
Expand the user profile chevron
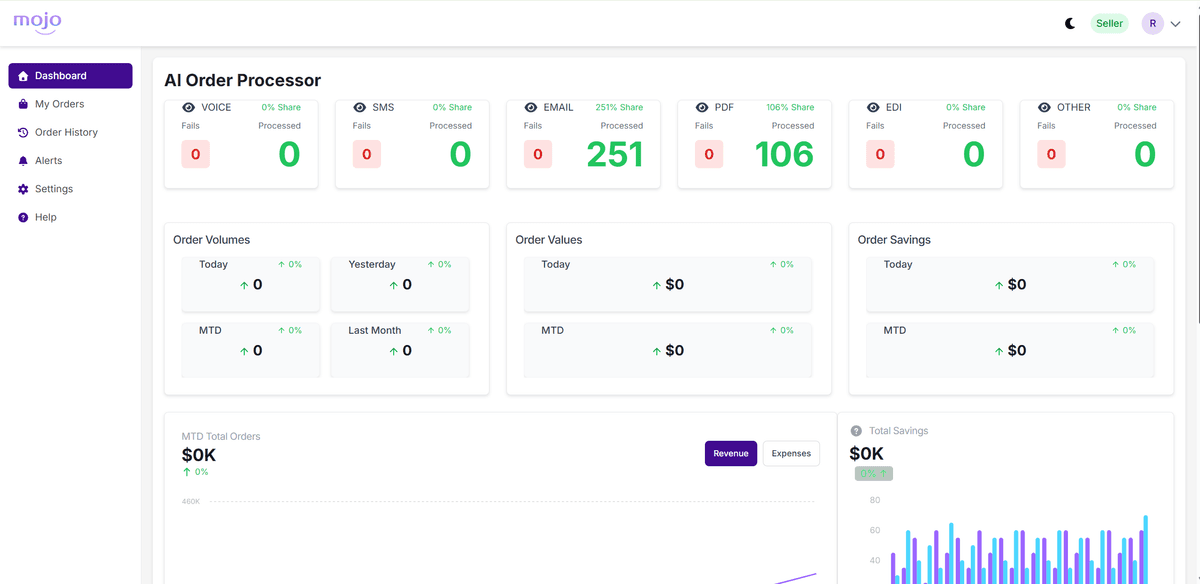point(1175,24)
